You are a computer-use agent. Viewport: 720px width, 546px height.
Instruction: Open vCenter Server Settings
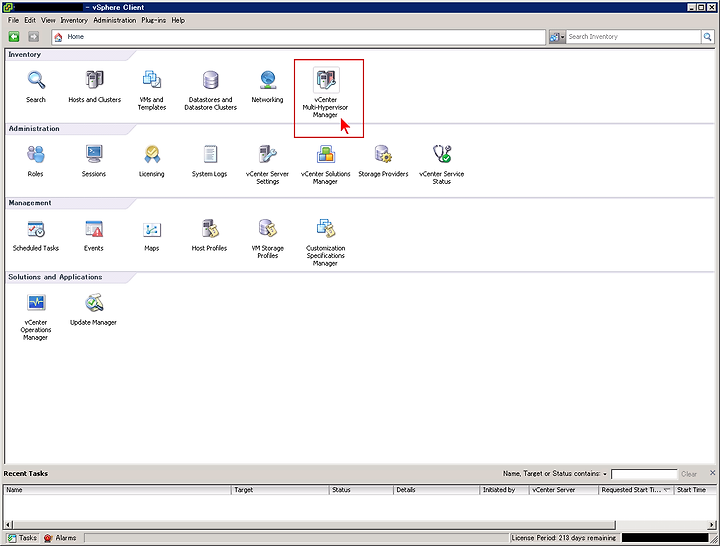(x=268, y=155)
